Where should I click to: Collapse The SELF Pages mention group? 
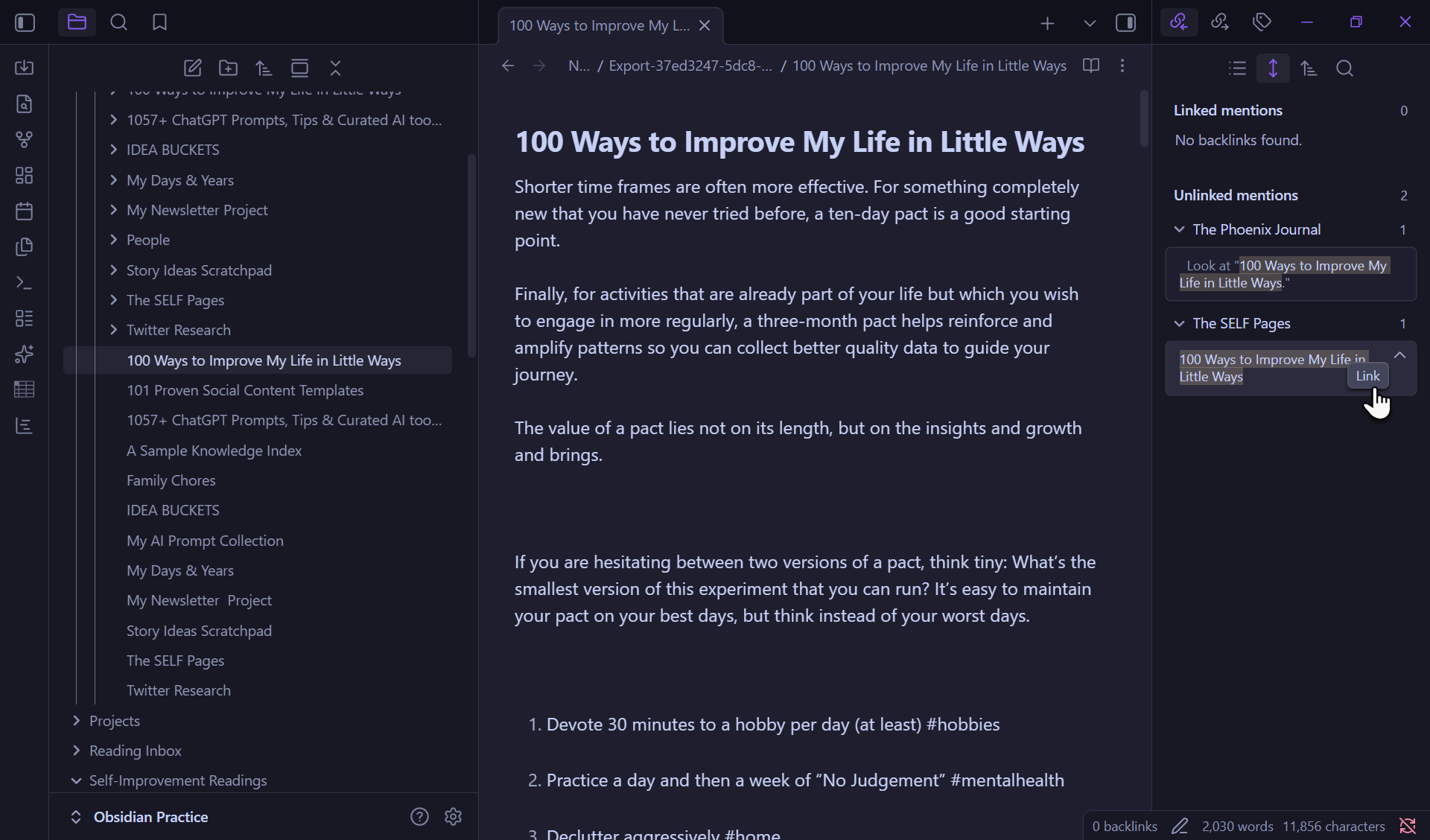coord(1179,323)
